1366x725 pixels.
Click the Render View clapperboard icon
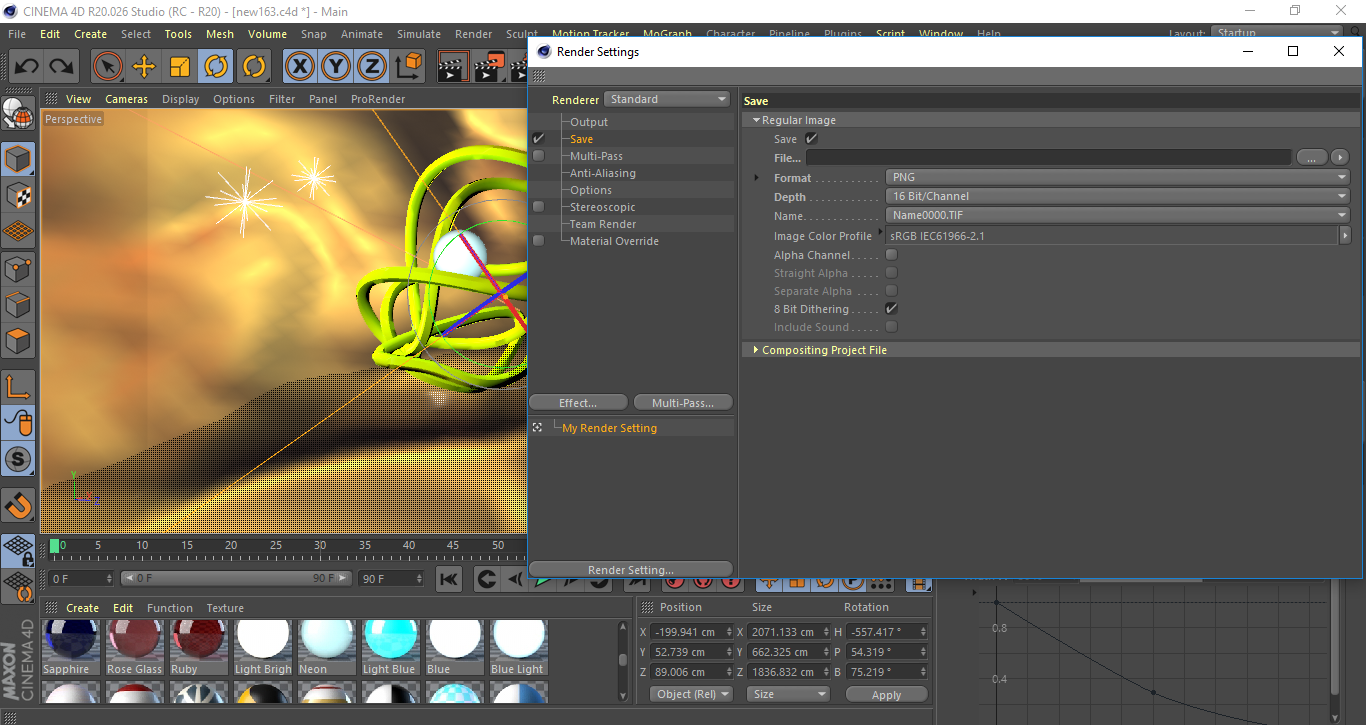coord(453,67)
